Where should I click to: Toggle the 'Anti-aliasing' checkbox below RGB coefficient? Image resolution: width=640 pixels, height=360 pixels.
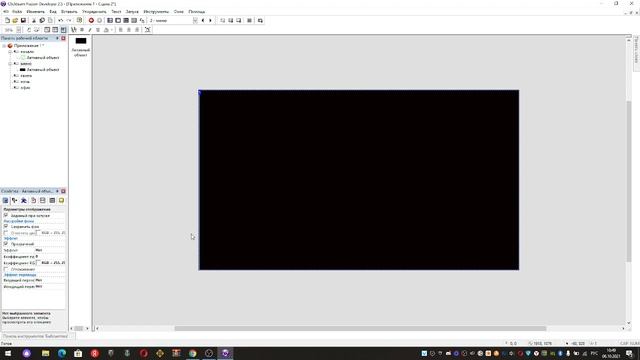click(6, 269)
